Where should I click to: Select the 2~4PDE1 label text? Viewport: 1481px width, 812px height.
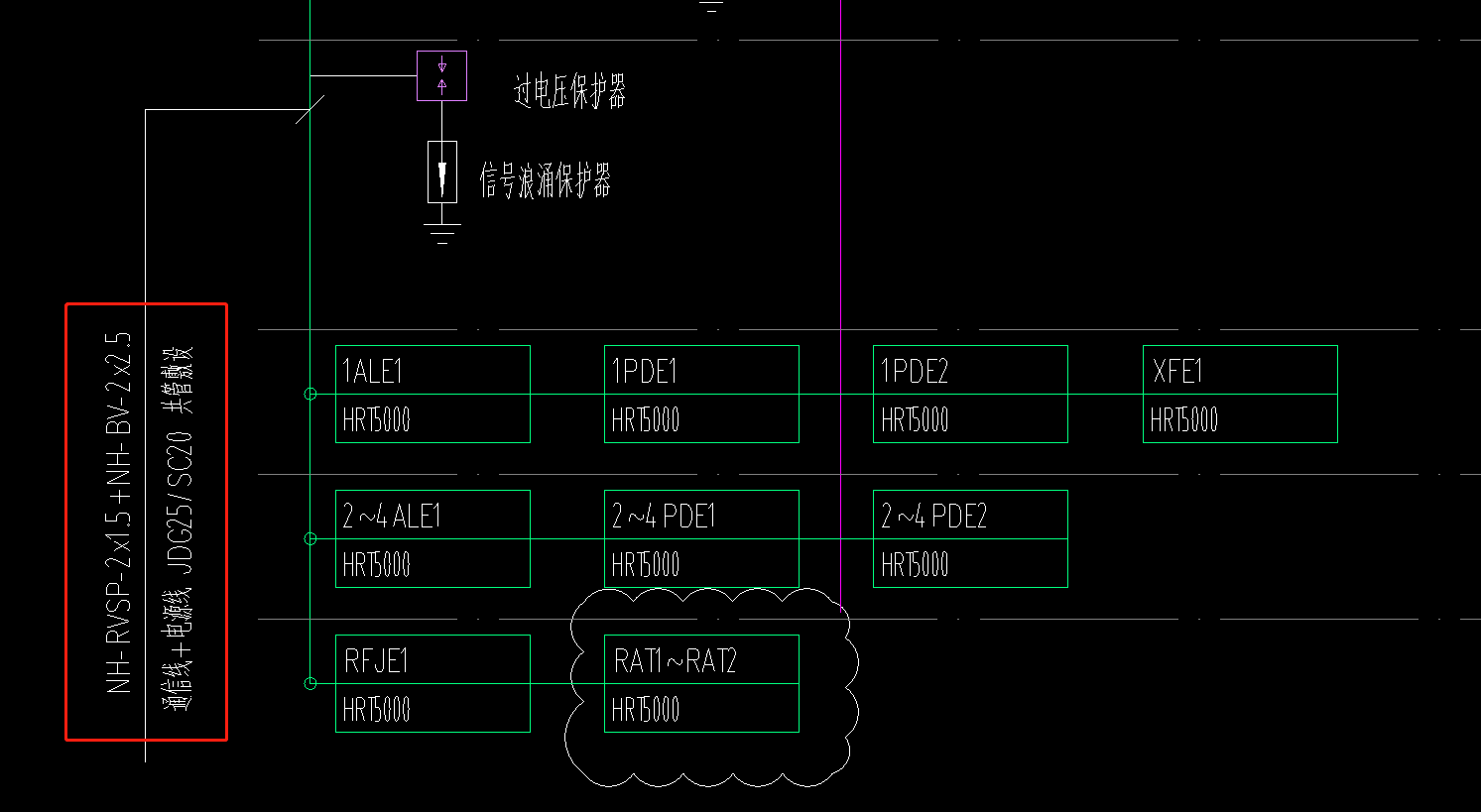point(663,516)
